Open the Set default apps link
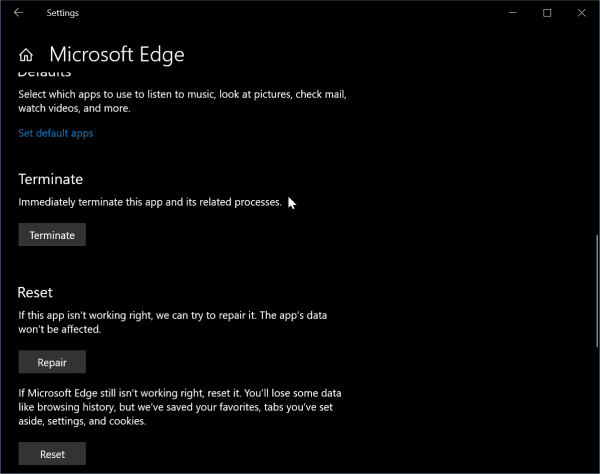This screenshot has height=474, width=600. [x=56, y=133]
